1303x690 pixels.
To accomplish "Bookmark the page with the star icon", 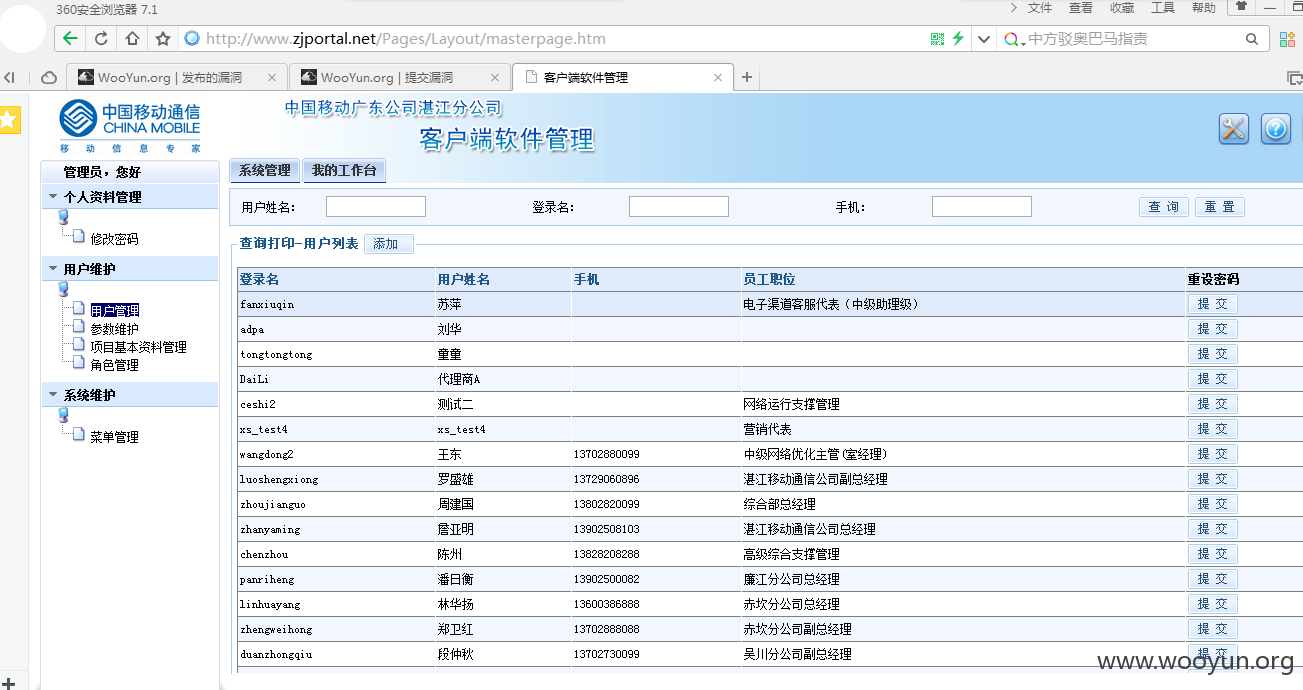I will click(x=163, y=39).
